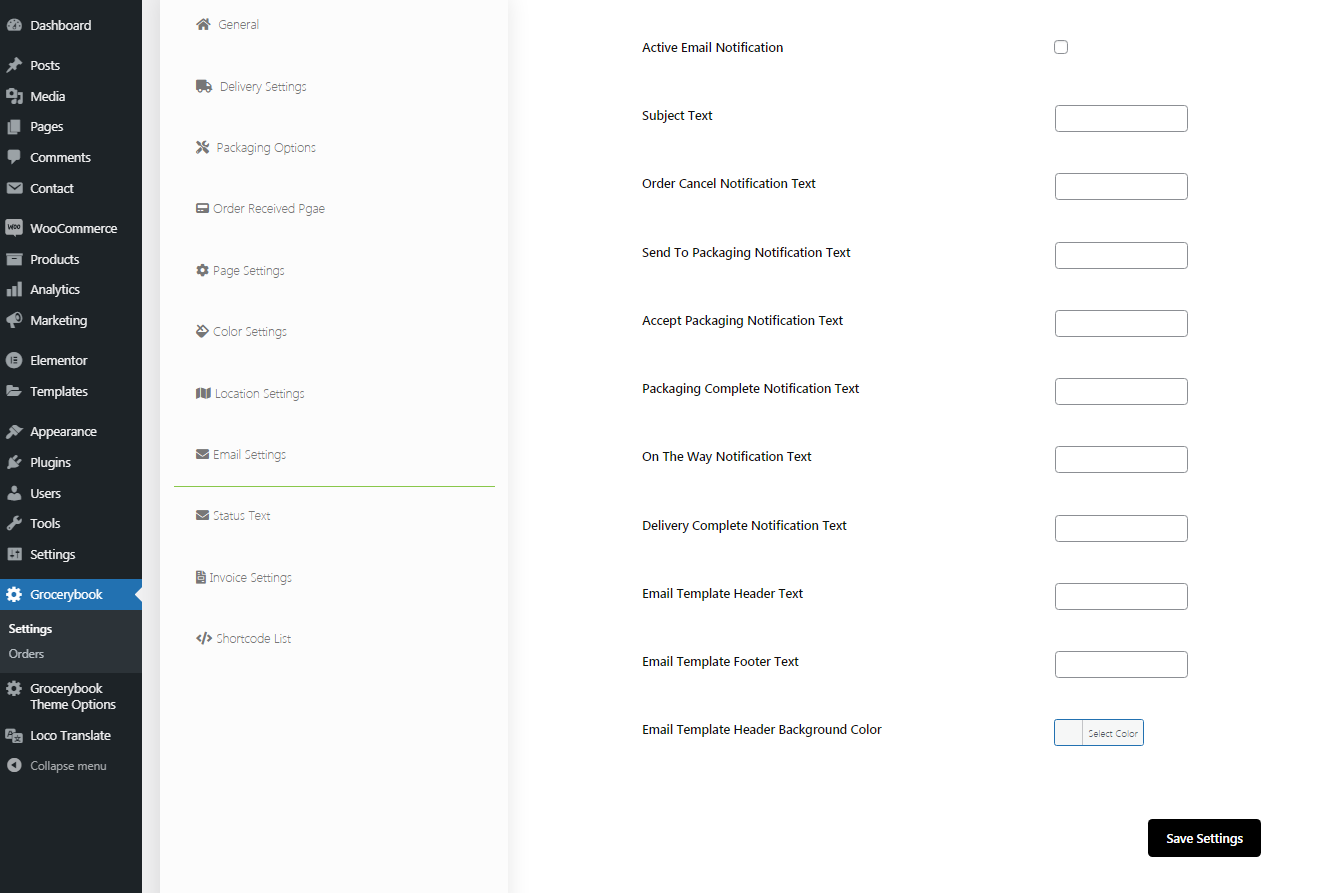Image resolution: width=1320 pixels, height=893 pixels.
Task: Click the WooCommerce logo icon in sidebar
Action: tap(14, 228)
